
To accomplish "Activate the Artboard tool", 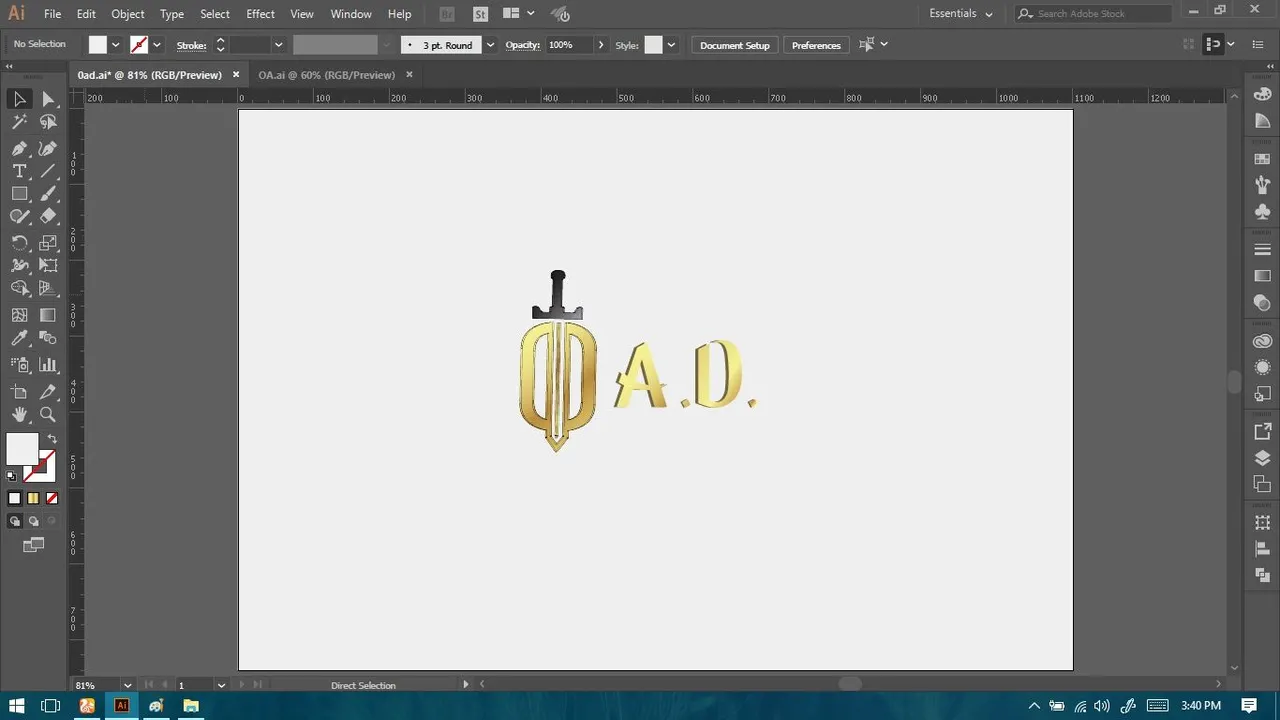I will pyautogui.click(x=19, y=392).
